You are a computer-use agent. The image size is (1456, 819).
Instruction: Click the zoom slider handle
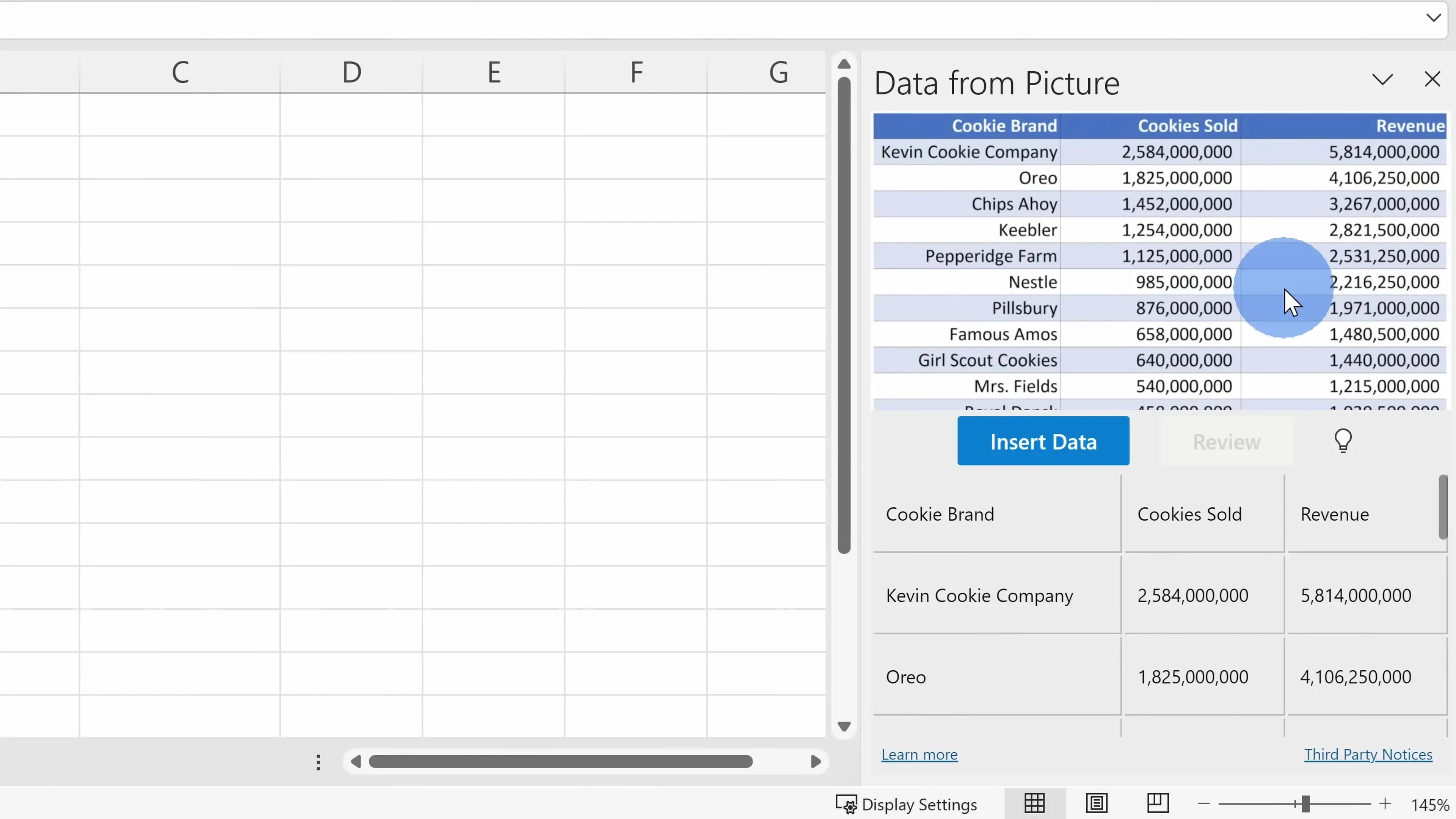coord(1305,804)
